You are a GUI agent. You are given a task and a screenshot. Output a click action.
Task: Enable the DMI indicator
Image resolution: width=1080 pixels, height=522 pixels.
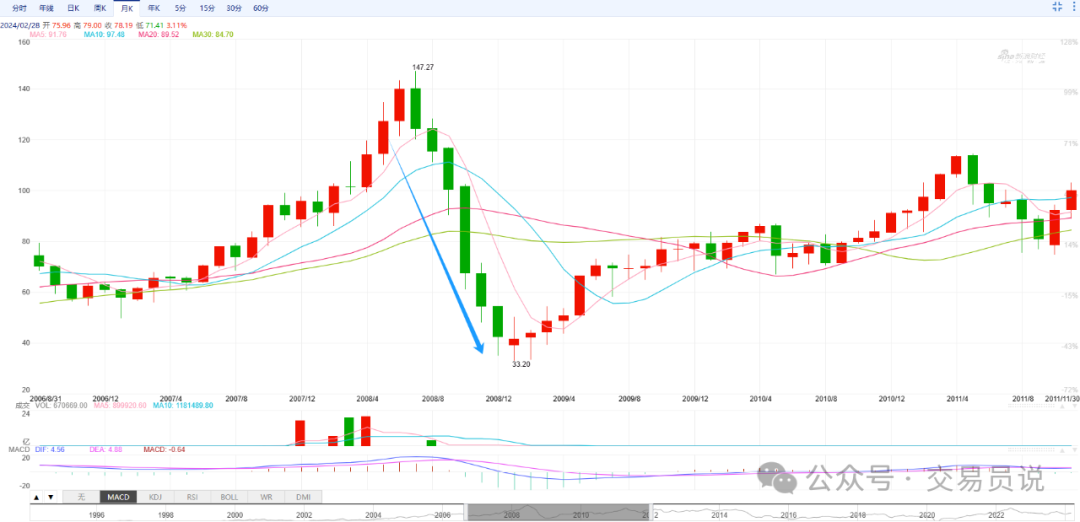pos(303,497)
